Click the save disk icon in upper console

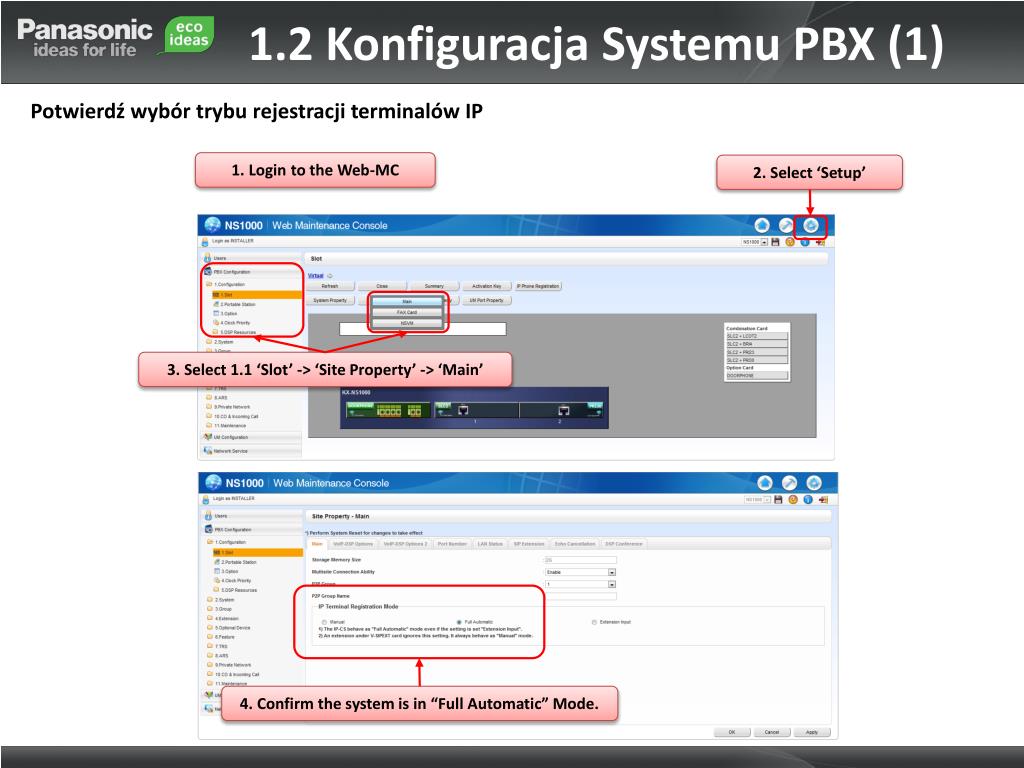tap(775, 242)
